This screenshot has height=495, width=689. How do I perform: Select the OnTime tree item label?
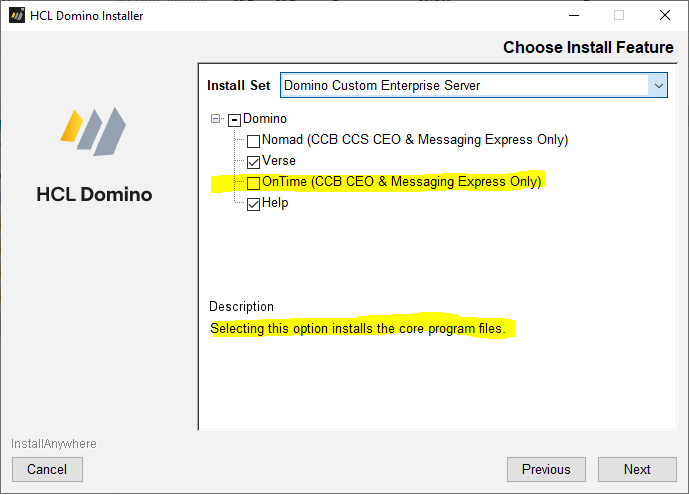tap(402, 182)
